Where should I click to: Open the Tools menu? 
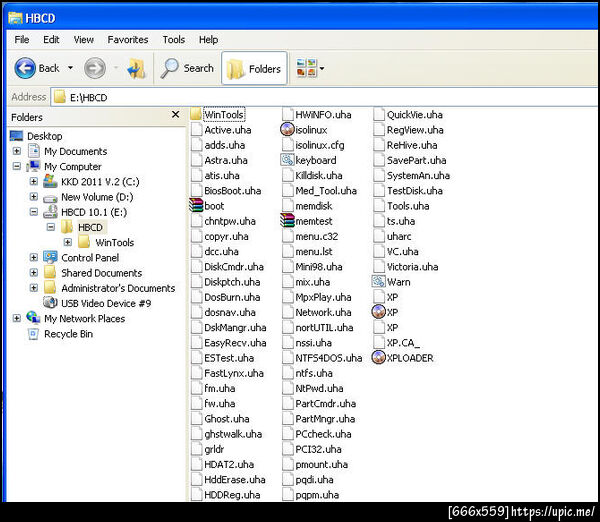173,39
